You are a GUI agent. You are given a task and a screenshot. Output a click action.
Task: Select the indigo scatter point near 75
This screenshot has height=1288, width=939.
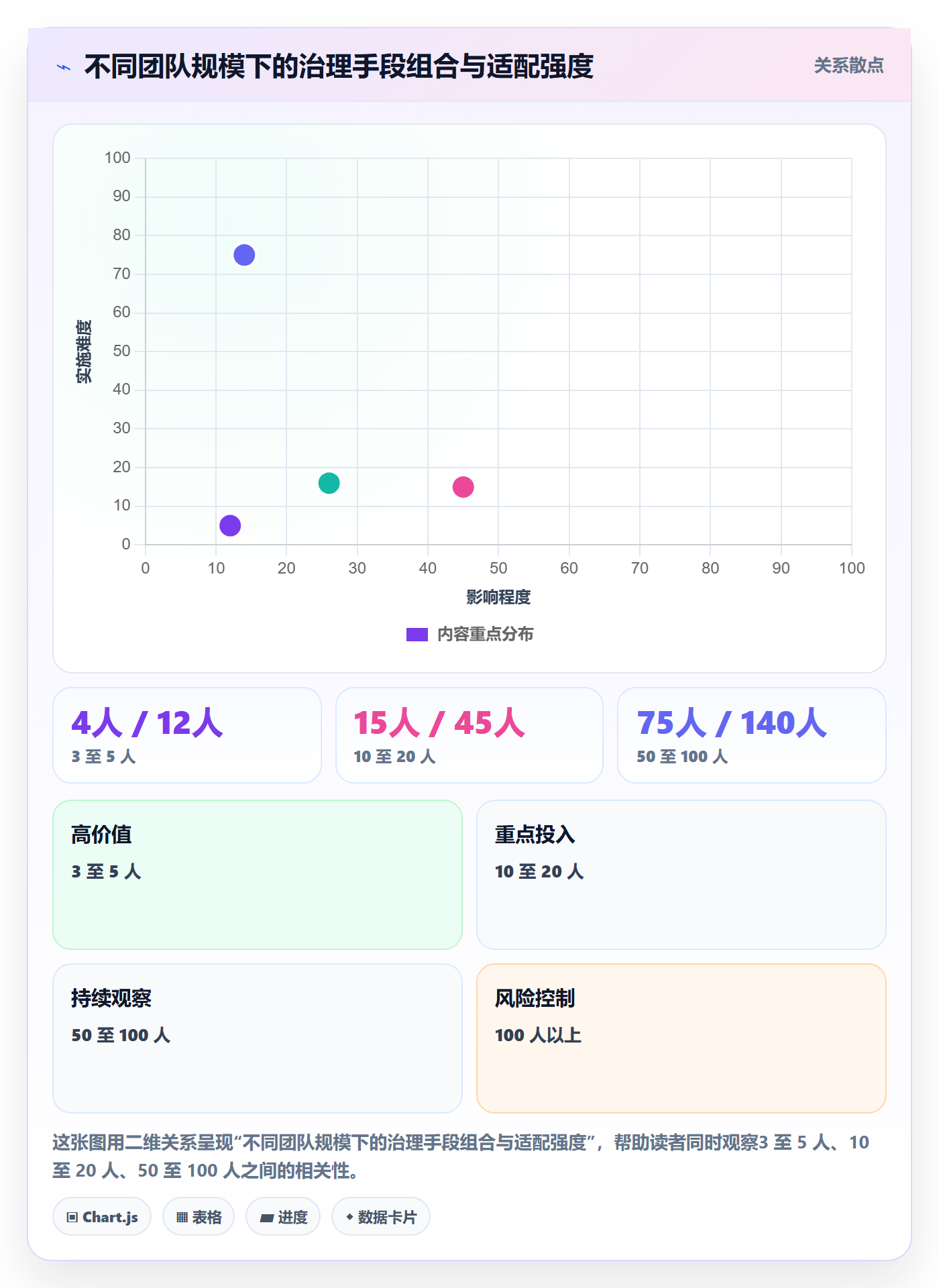244,255
